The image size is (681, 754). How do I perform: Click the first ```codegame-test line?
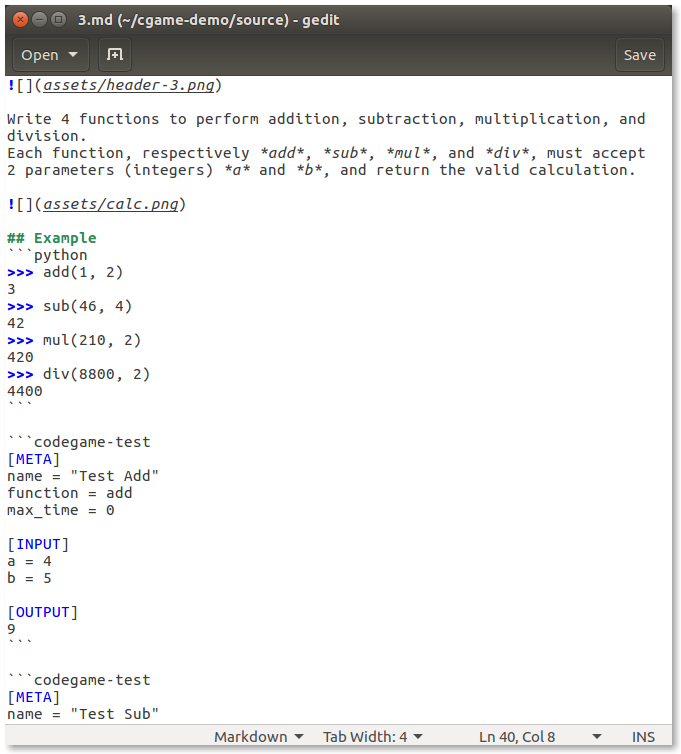(x=79, y=442)
